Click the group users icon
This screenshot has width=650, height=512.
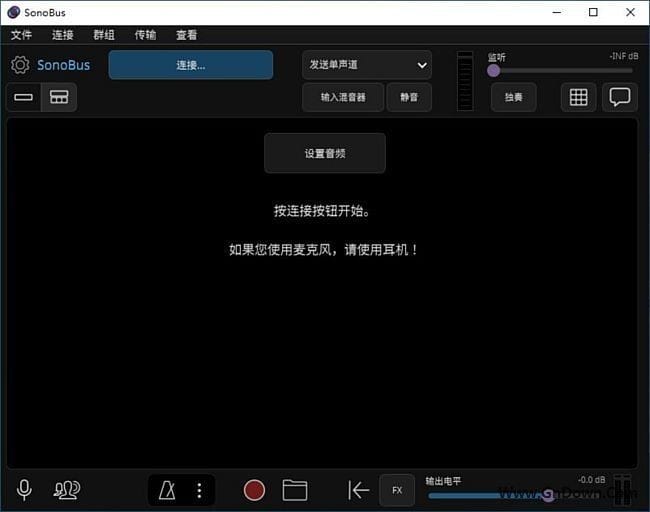(x=67, y=490)
